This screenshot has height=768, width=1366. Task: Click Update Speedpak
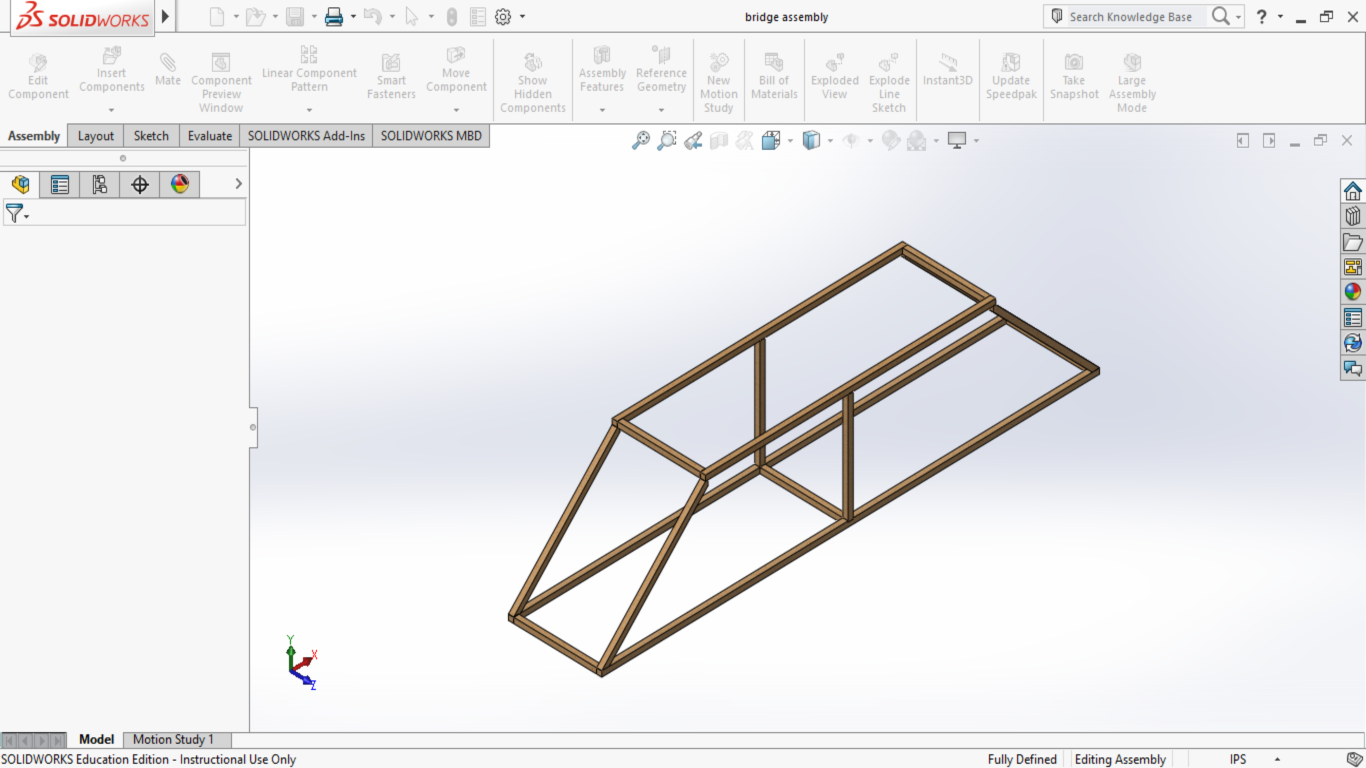pos(1011,77)
